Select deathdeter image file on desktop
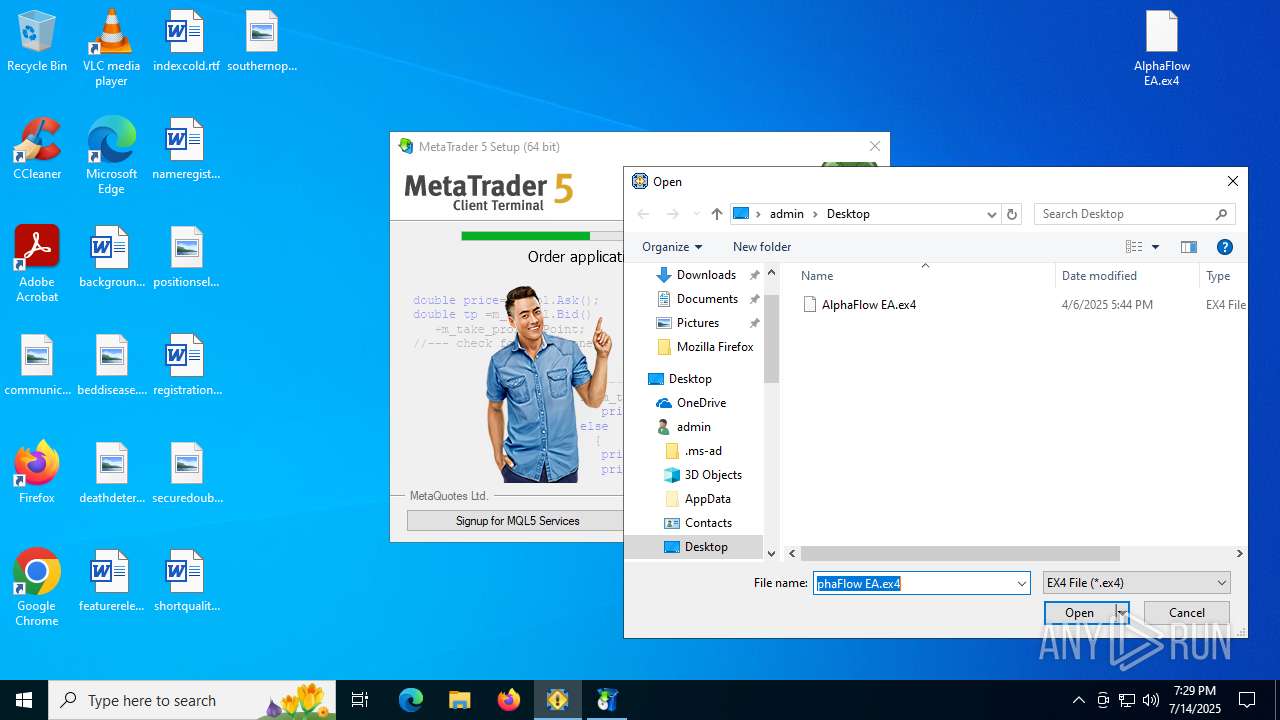The image size is (1280, 720). [x=111, y=473]
